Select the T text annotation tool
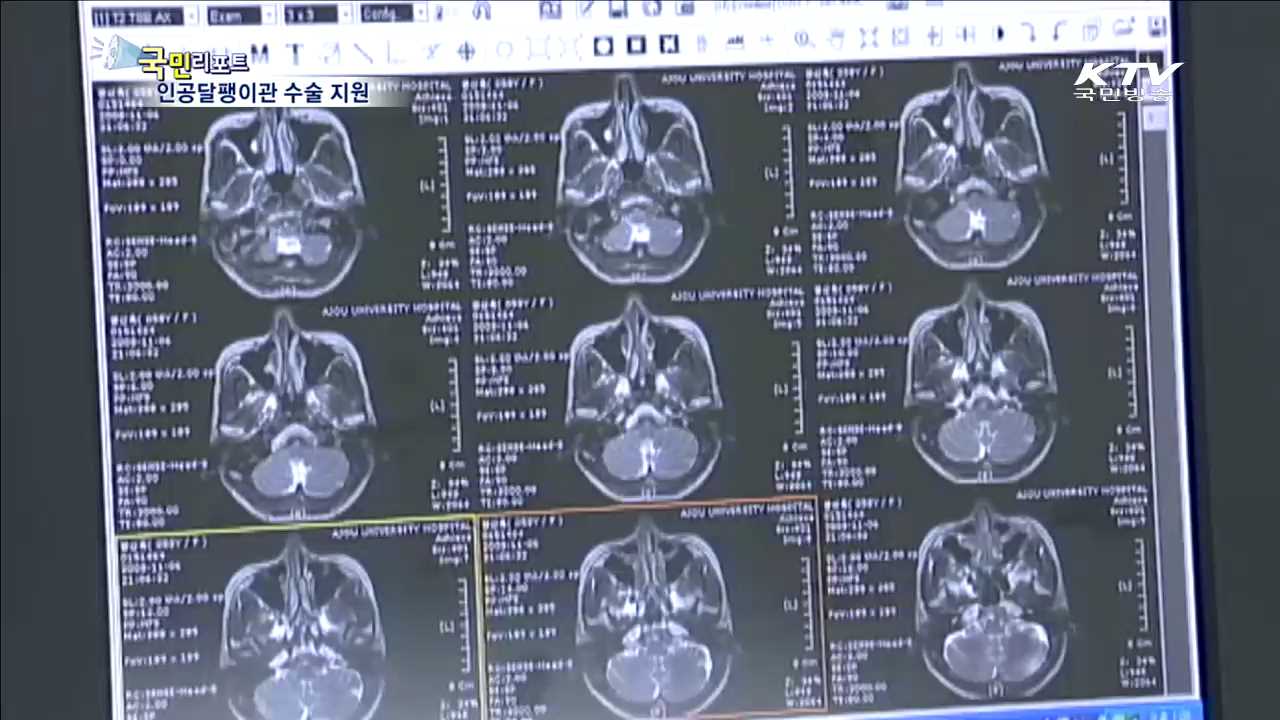The height and width of the screenshot is (720, 1280). coord(295,52)
